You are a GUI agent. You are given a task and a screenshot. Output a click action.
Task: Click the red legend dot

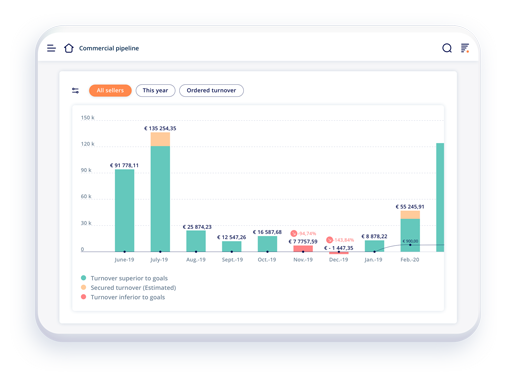(x=83, y=297)
